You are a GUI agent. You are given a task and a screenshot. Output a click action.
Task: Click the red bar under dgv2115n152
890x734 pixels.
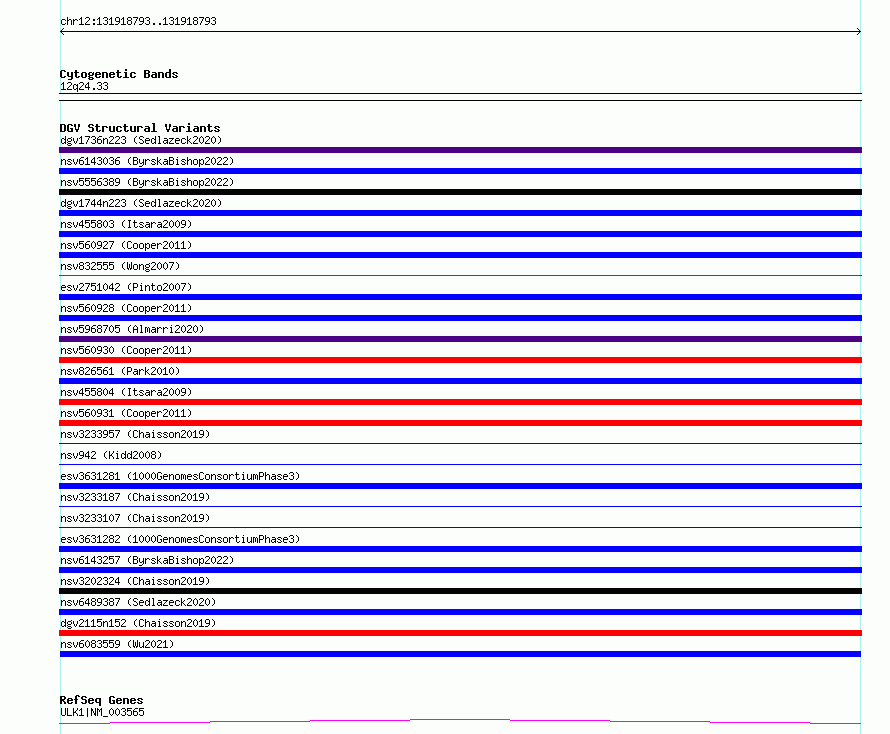pos(460,633)
